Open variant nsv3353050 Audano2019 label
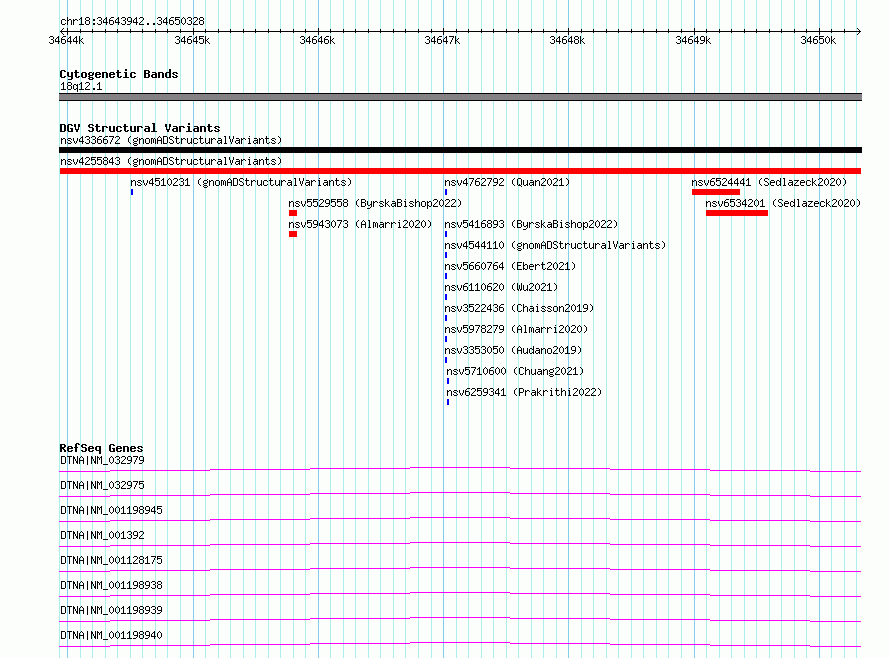 click(x=513, y=350)
